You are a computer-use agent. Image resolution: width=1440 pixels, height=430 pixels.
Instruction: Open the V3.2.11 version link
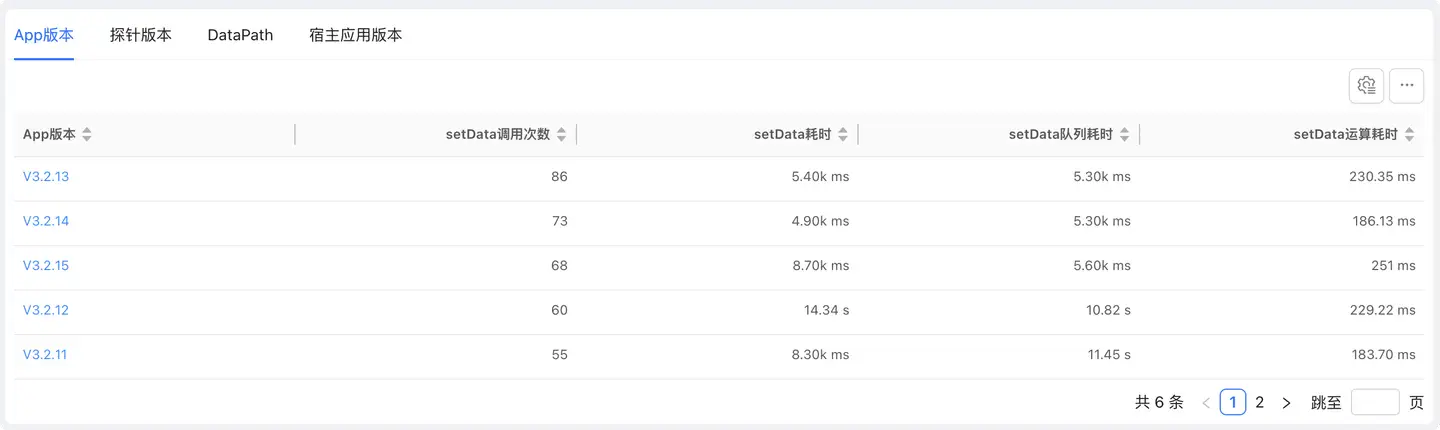(x=45, y=354)
